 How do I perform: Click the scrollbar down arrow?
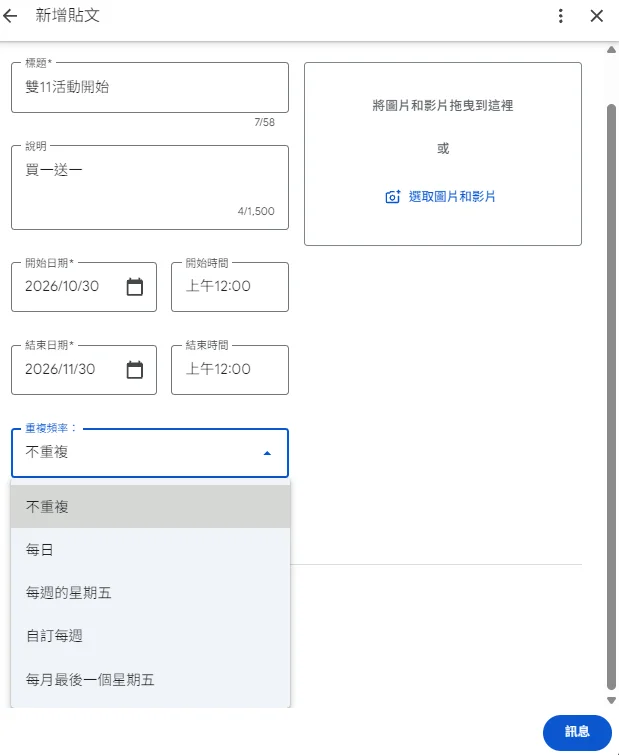pyautogui.click(x=611, y=700)
